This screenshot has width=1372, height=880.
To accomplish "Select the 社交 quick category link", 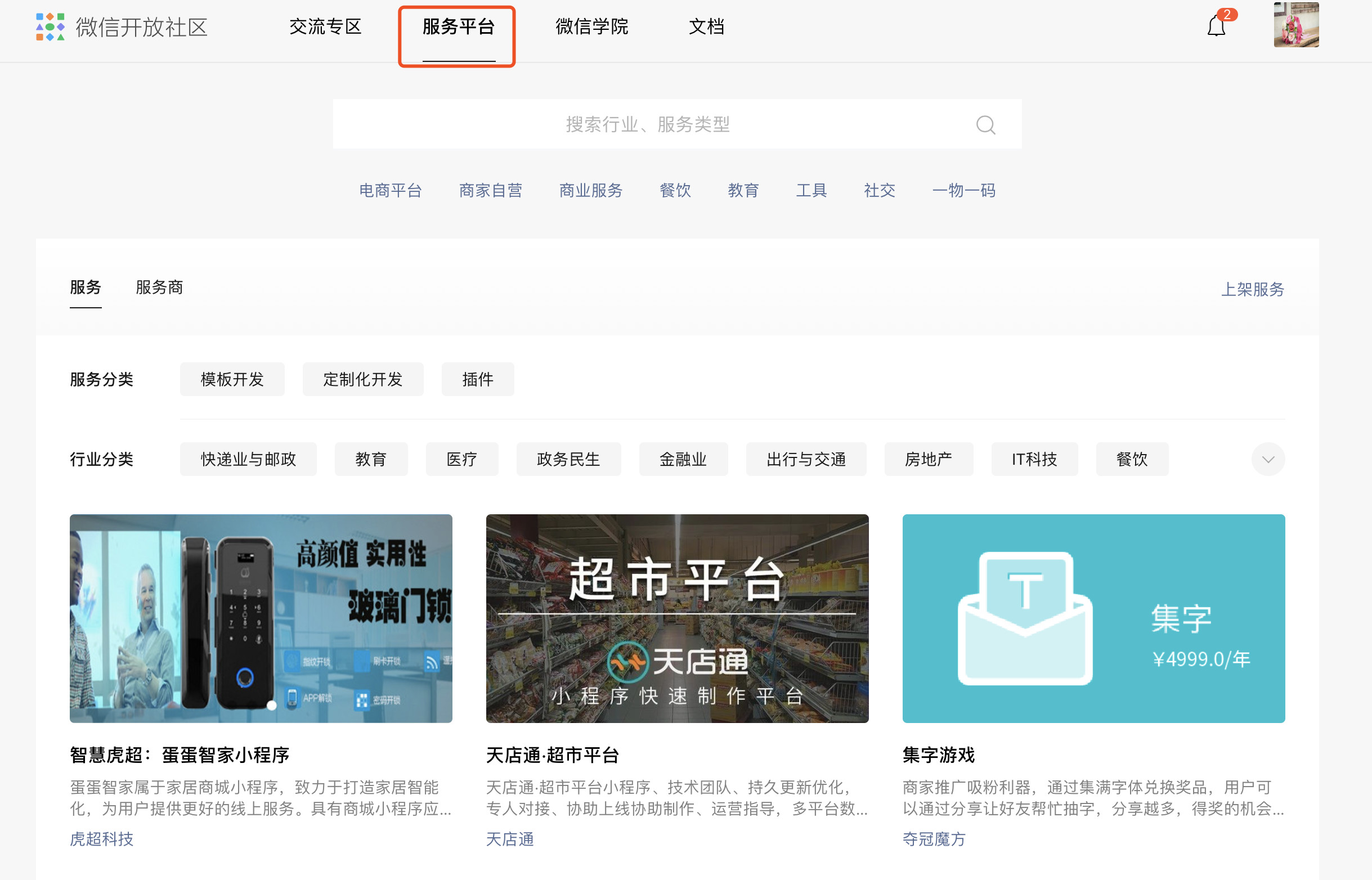I will [880, 190].
